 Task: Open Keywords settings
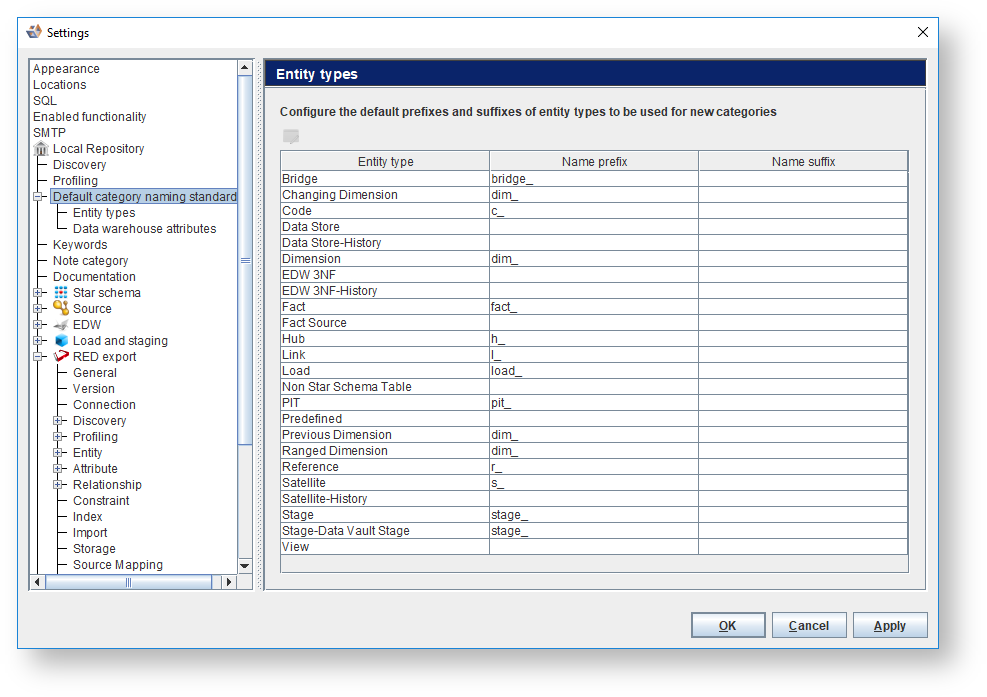pos(80,245)
